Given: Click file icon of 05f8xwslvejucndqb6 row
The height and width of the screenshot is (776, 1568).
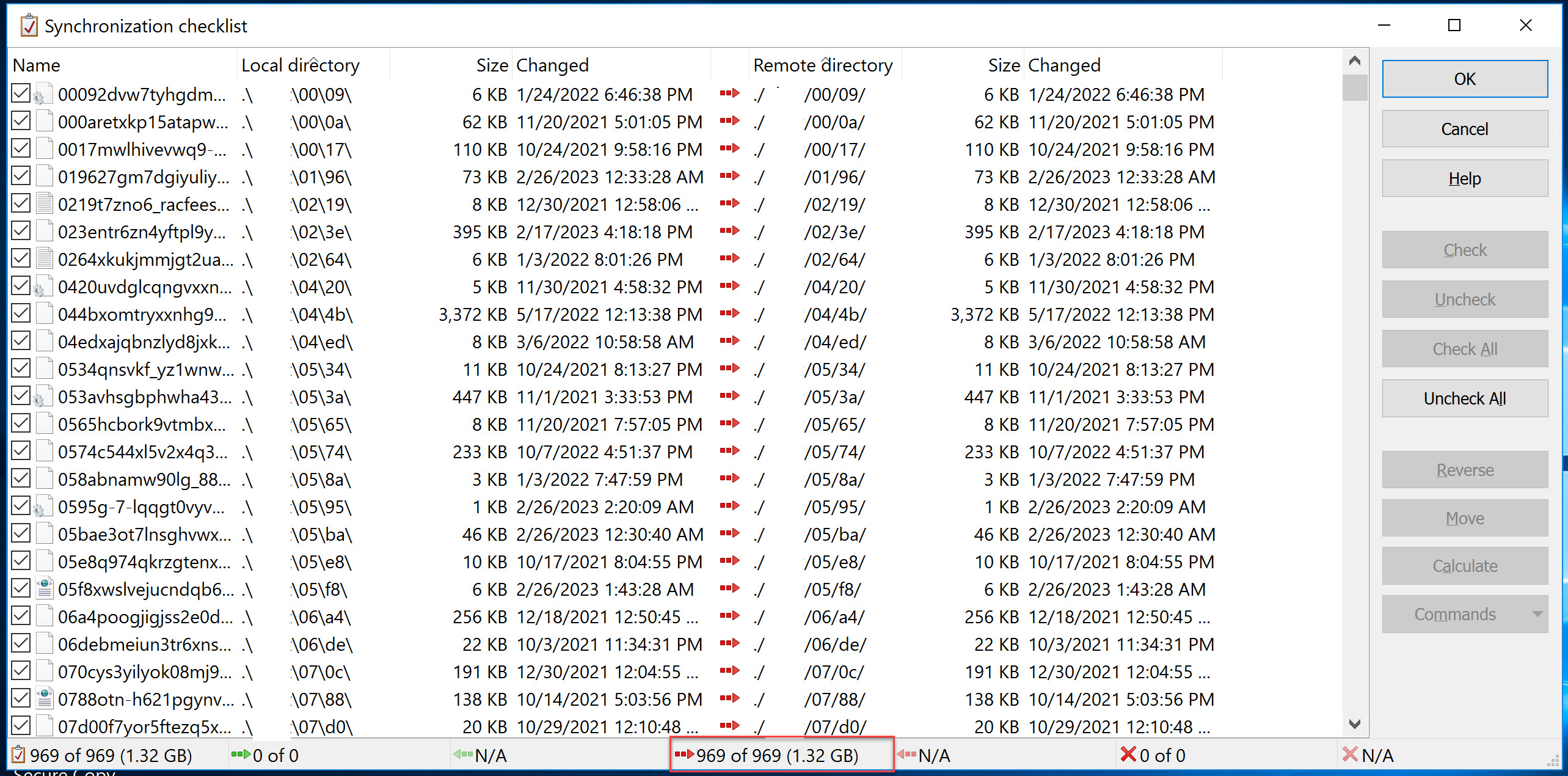Looking at the screenshot, I should pos(44,589).
